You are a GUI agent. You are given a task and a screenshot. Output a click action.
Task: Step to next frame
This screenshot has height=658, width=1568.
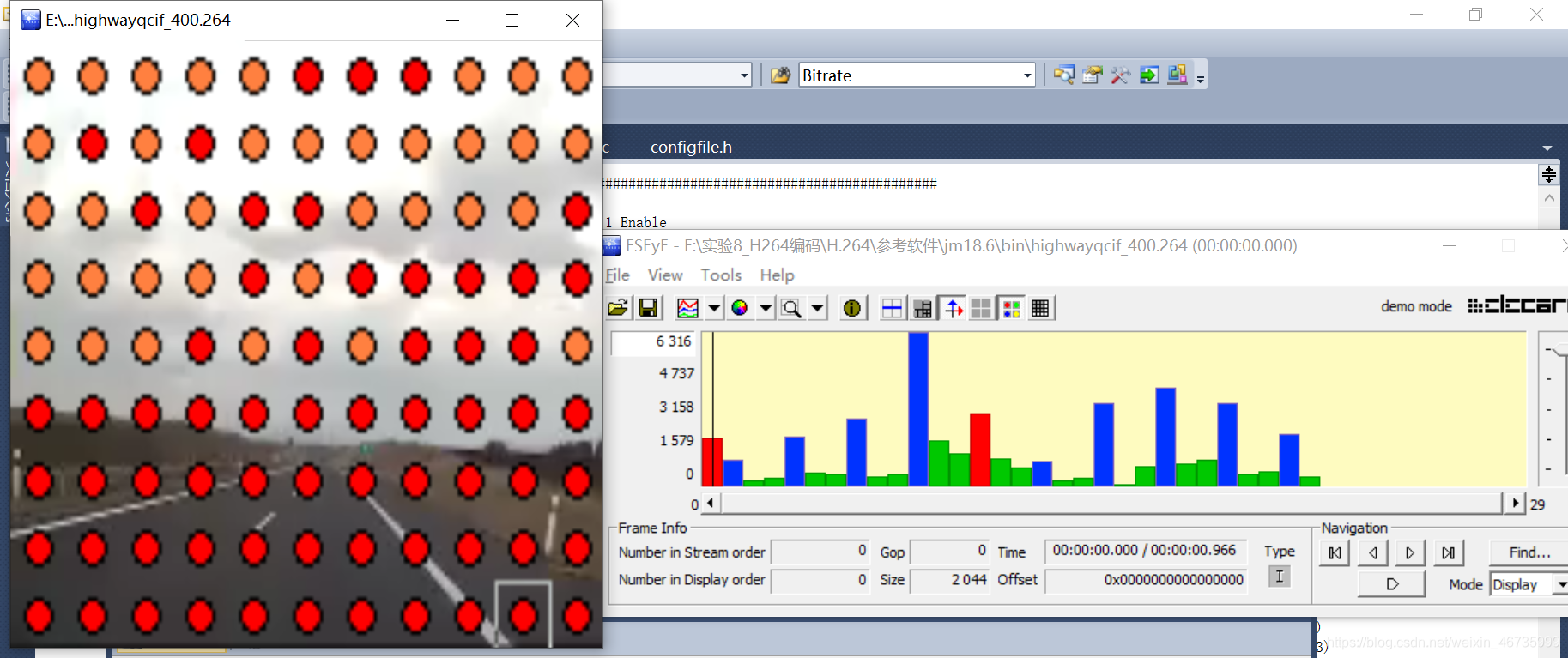coord(1409,553)
